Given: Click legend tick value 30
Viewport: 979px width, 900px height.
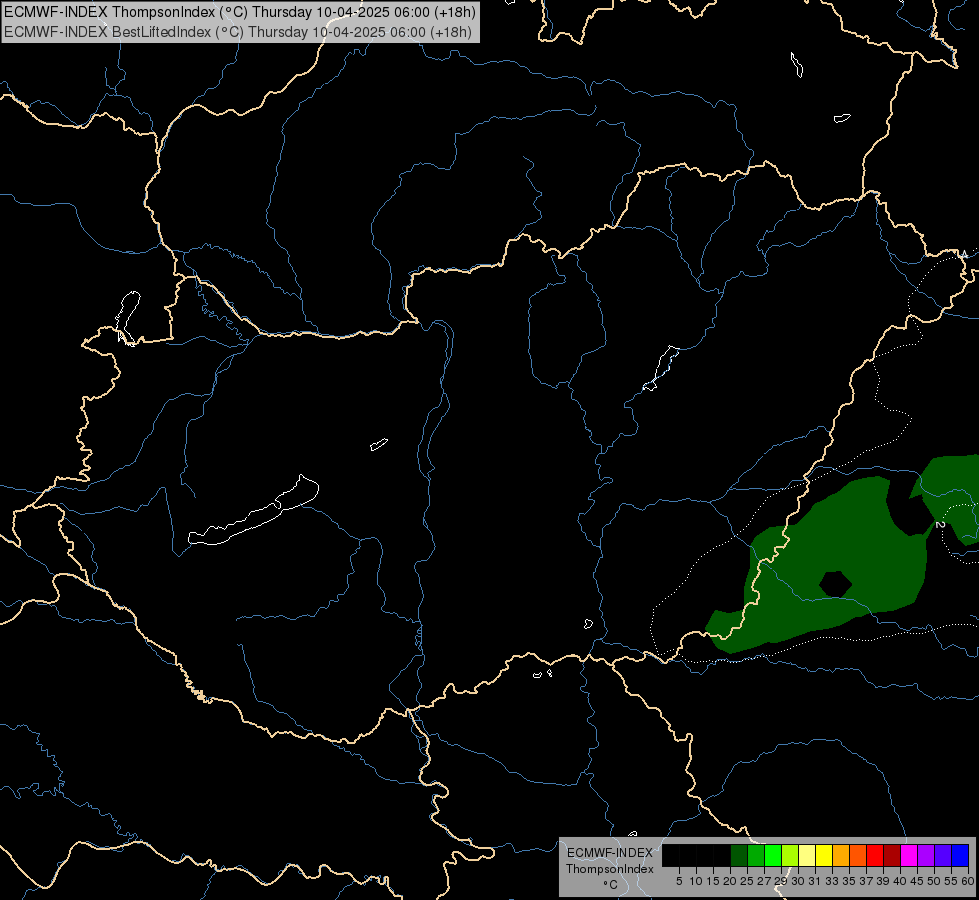Looking at the screenshot, I should 798,881.
